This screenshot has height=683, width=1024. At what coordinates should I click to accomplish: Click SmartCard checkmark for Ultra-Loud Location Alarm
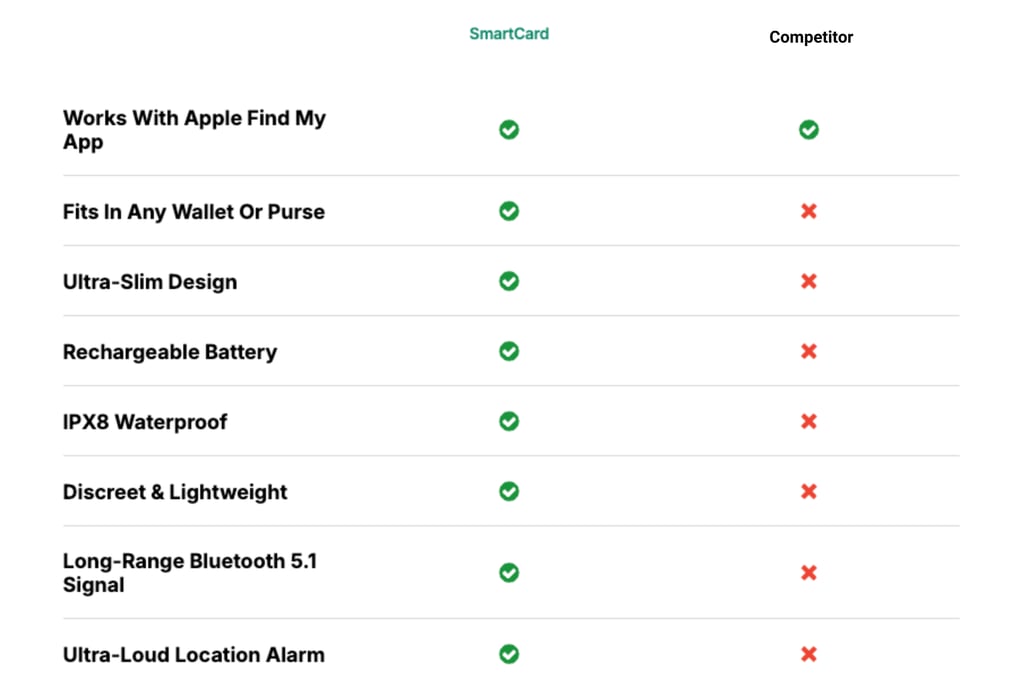(x=509, y=654)
